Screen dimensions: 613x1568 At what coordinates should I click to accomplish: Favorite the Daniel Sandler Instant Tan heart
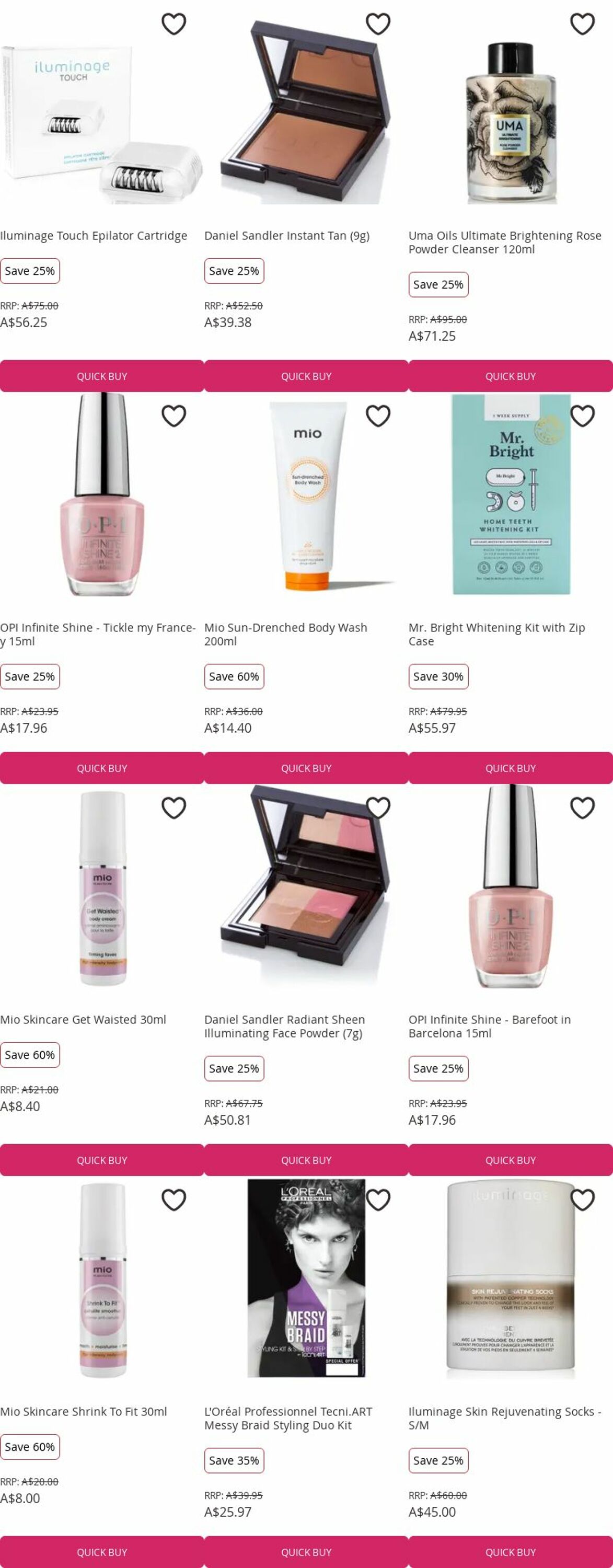[x=378, y=24]
